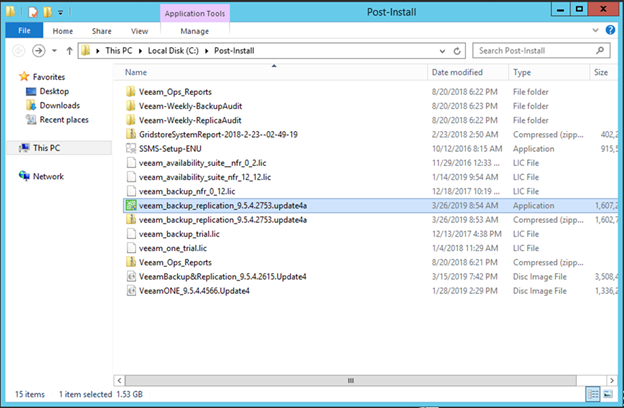Open Explorer help question mark
The height and width of the screenshot is (408, 624).
click(x=610, y=30)
